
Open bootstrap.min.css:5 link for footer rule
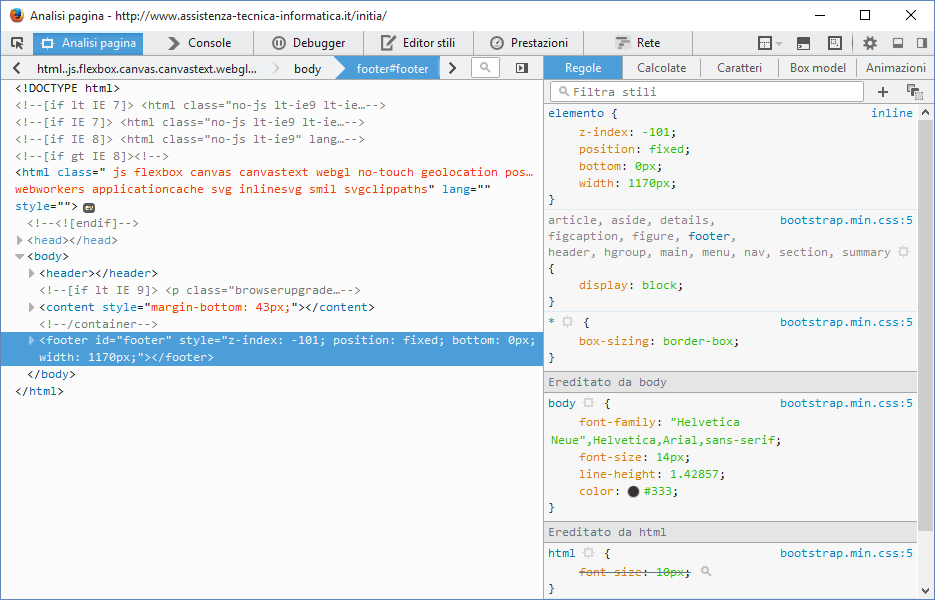[846, 220]
